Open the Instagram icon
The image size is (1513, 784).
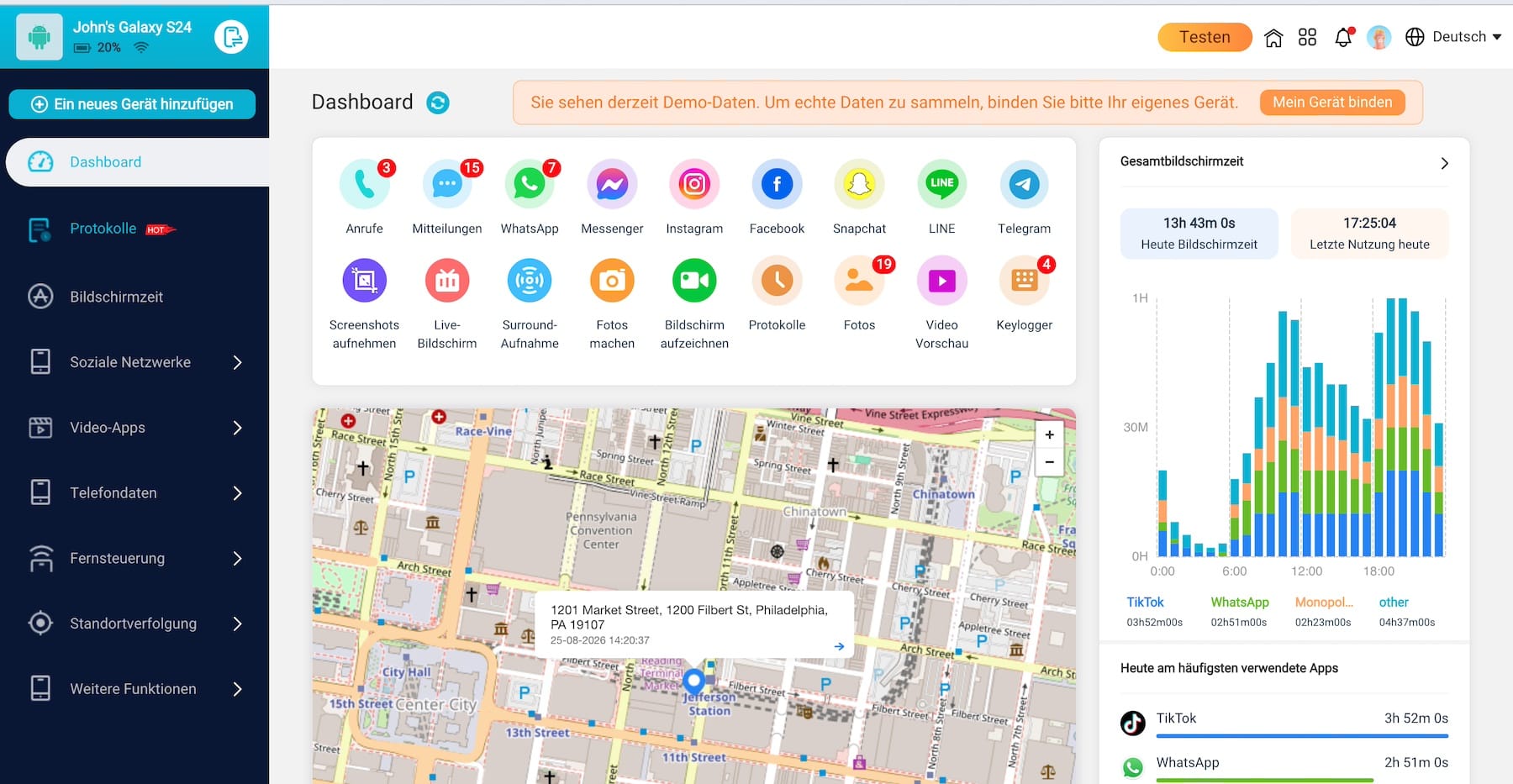click(694, 184)
